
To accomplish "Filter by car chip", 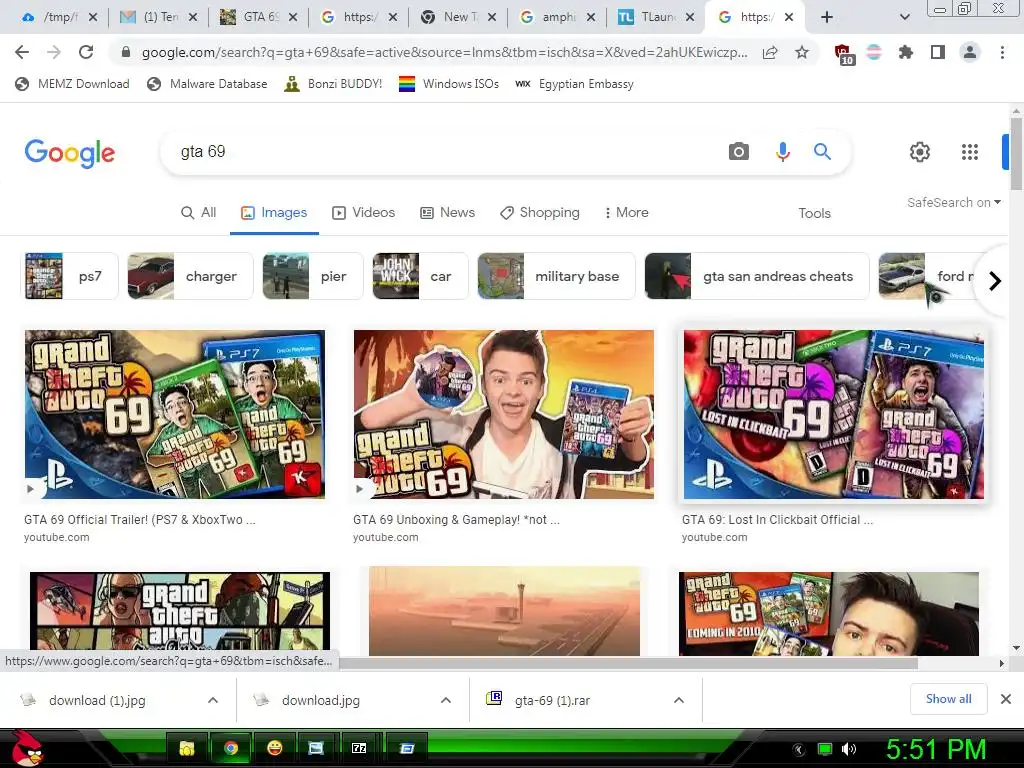I will tap(421, 276).
